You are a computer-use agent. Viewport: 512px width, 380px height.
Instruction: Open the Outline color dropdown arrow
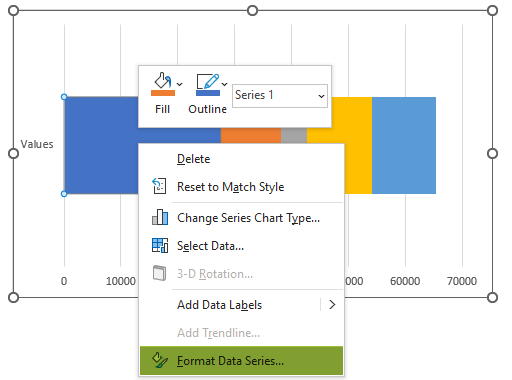(x=225, y=84)
